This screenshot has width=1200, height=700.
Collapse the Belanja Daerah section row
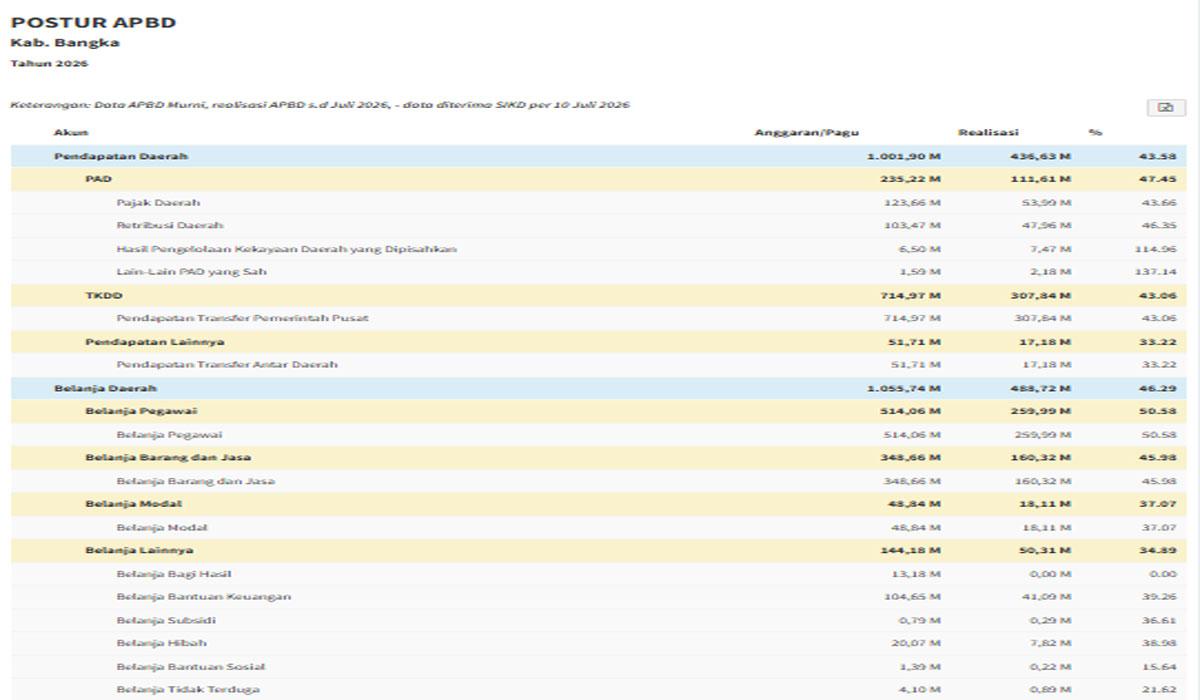(599, 388)
